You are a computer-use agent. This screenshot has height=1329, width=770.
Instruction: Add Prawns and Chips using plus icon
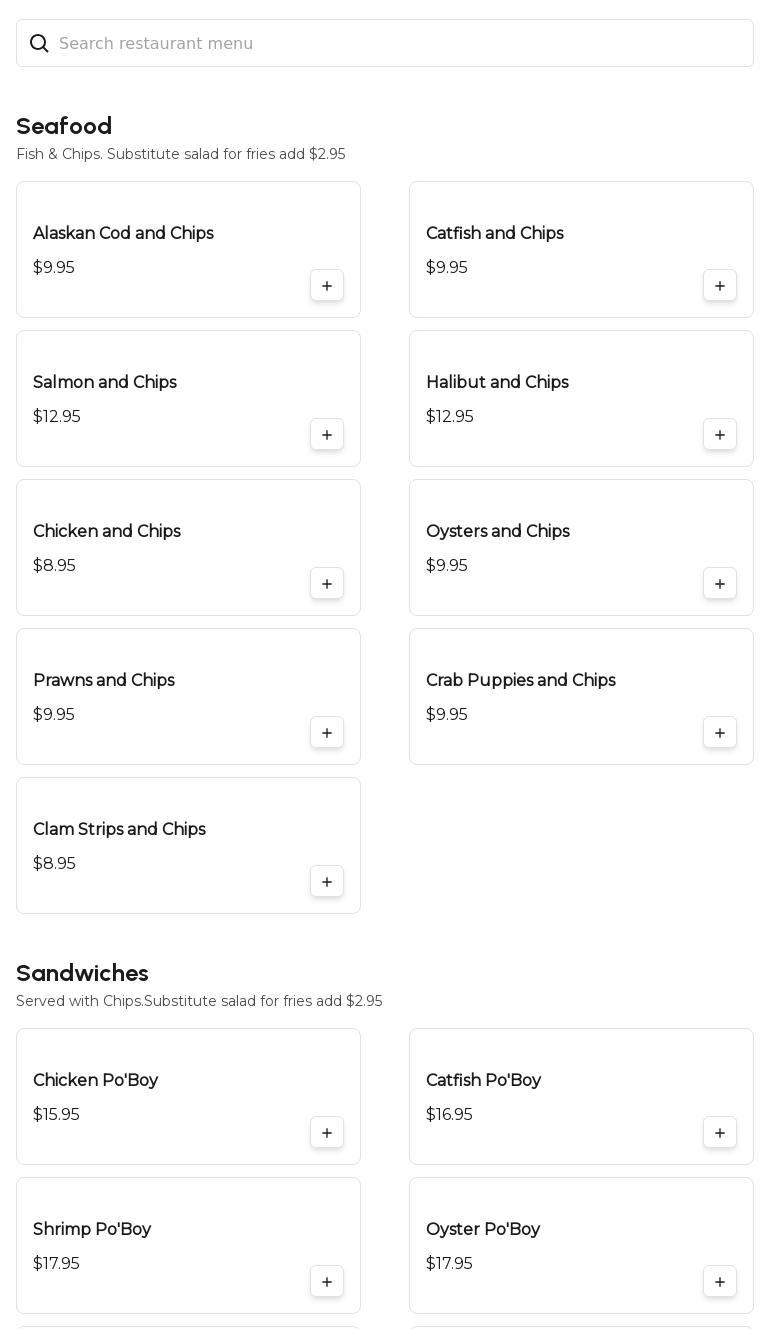327,733
